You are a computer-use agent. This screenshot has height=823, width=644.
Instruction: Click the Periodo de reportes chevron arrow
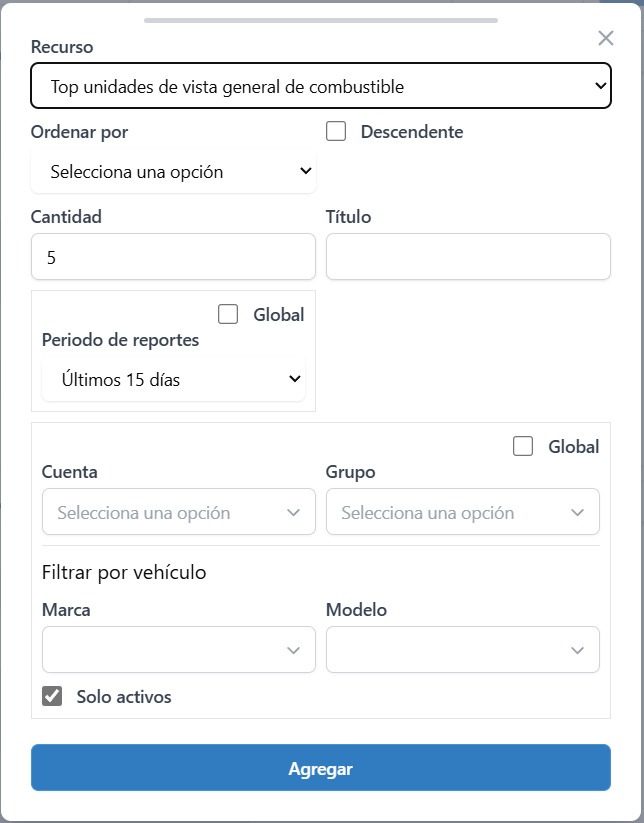[294, 379]
